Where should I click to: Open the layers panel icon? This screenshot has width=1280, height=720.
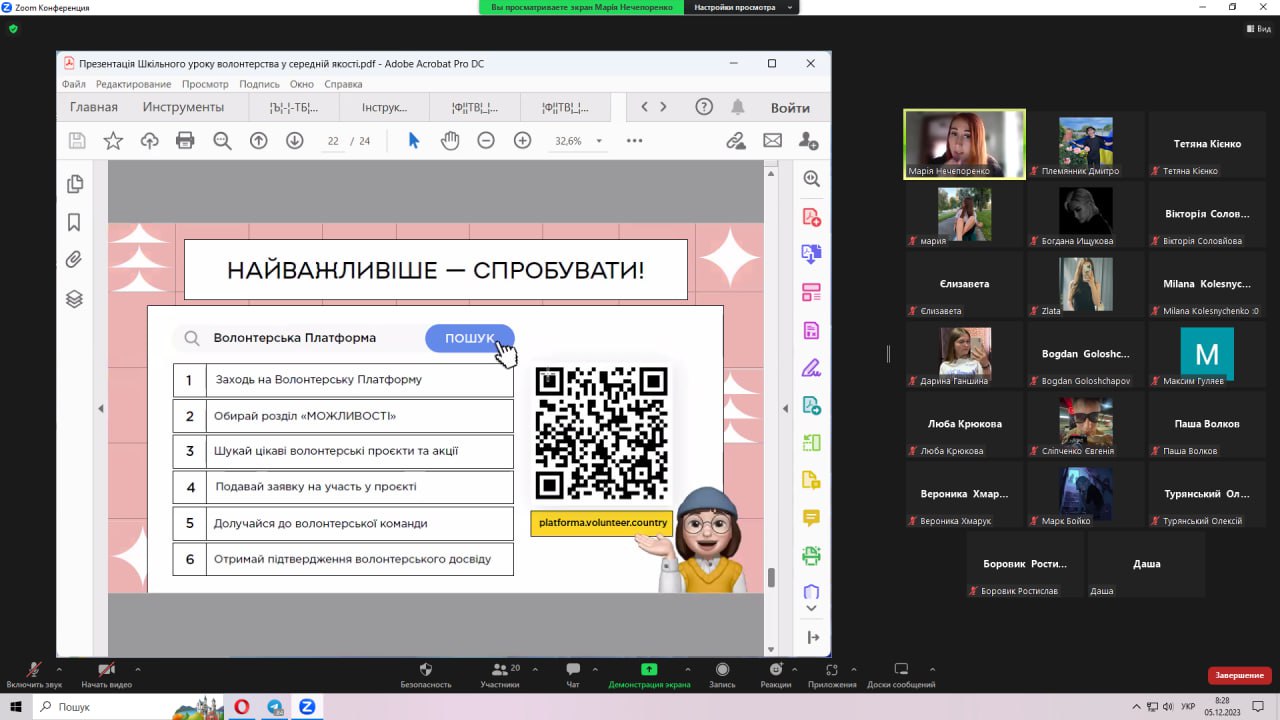(74, 299)
